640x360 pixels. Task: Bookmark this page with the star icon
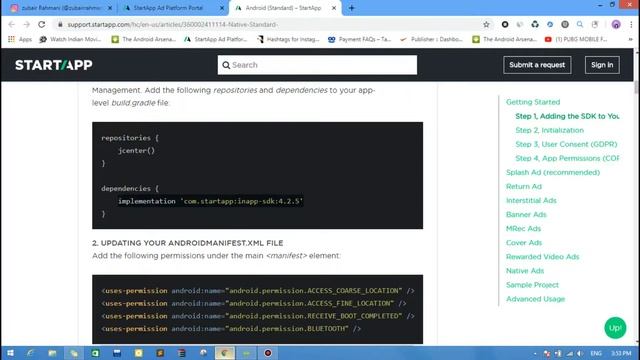[486, 24]
